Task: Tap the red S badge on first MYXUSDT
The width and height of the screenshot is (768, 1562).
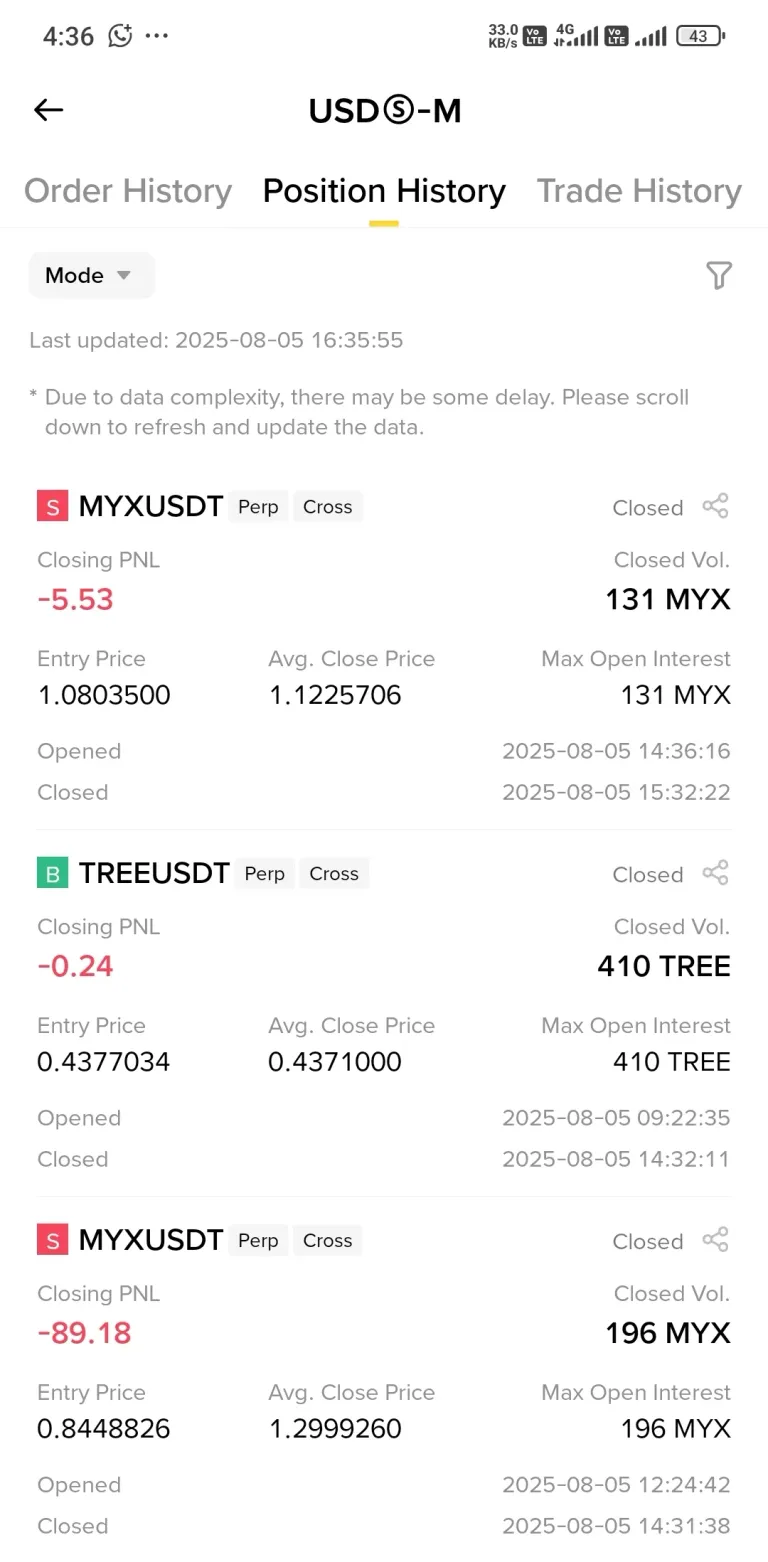Action: (52, 507)
